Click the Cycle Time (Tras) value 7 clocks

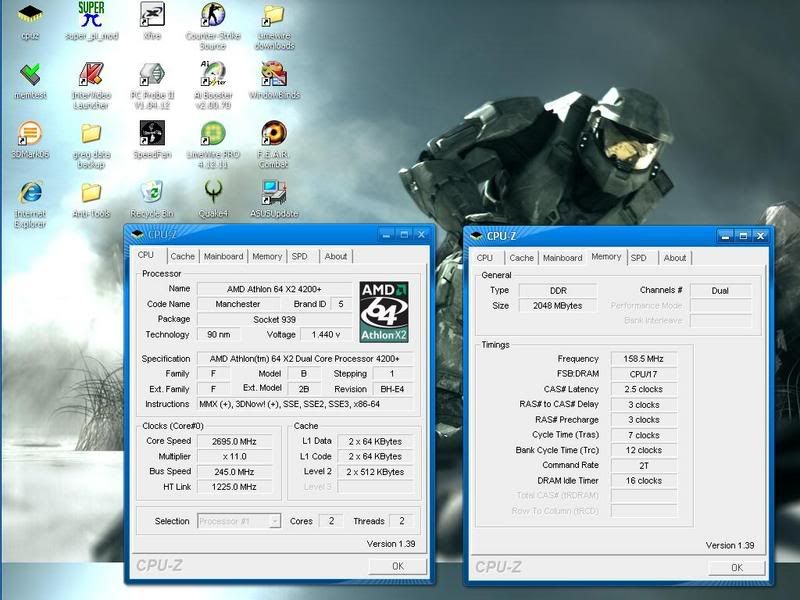[643, 435]
